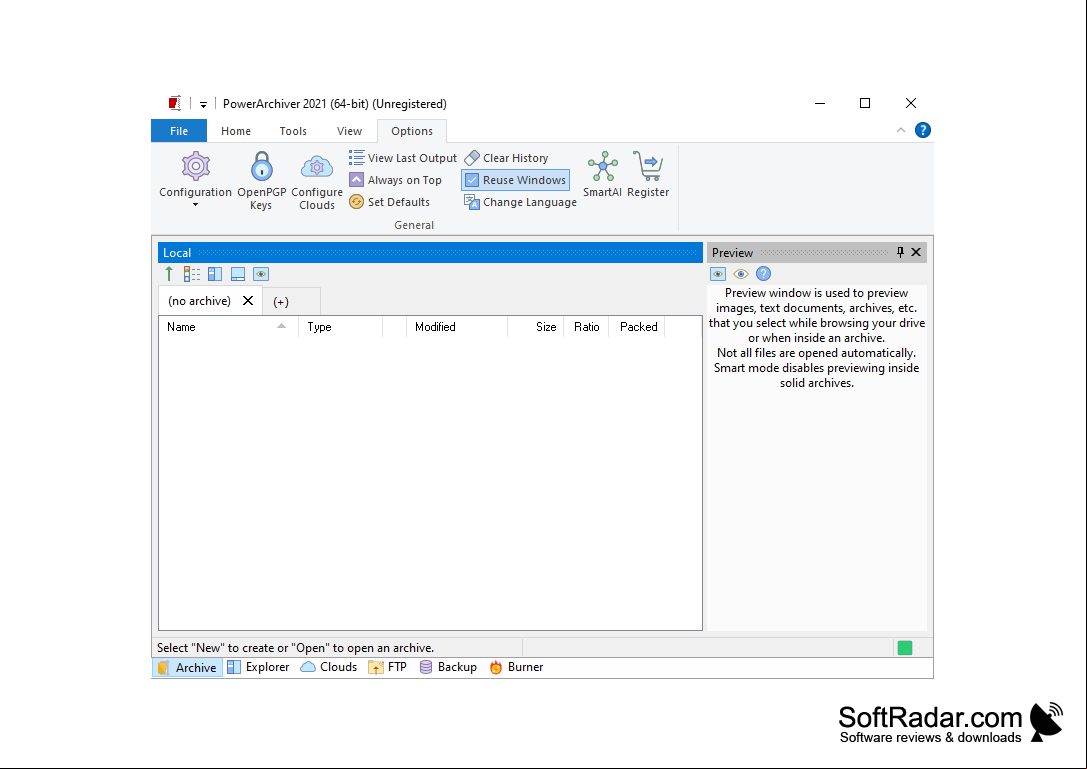The width and height of the screenshot is (1087, 769).
Task: Sort the list by Modified column
Action: 458,327
